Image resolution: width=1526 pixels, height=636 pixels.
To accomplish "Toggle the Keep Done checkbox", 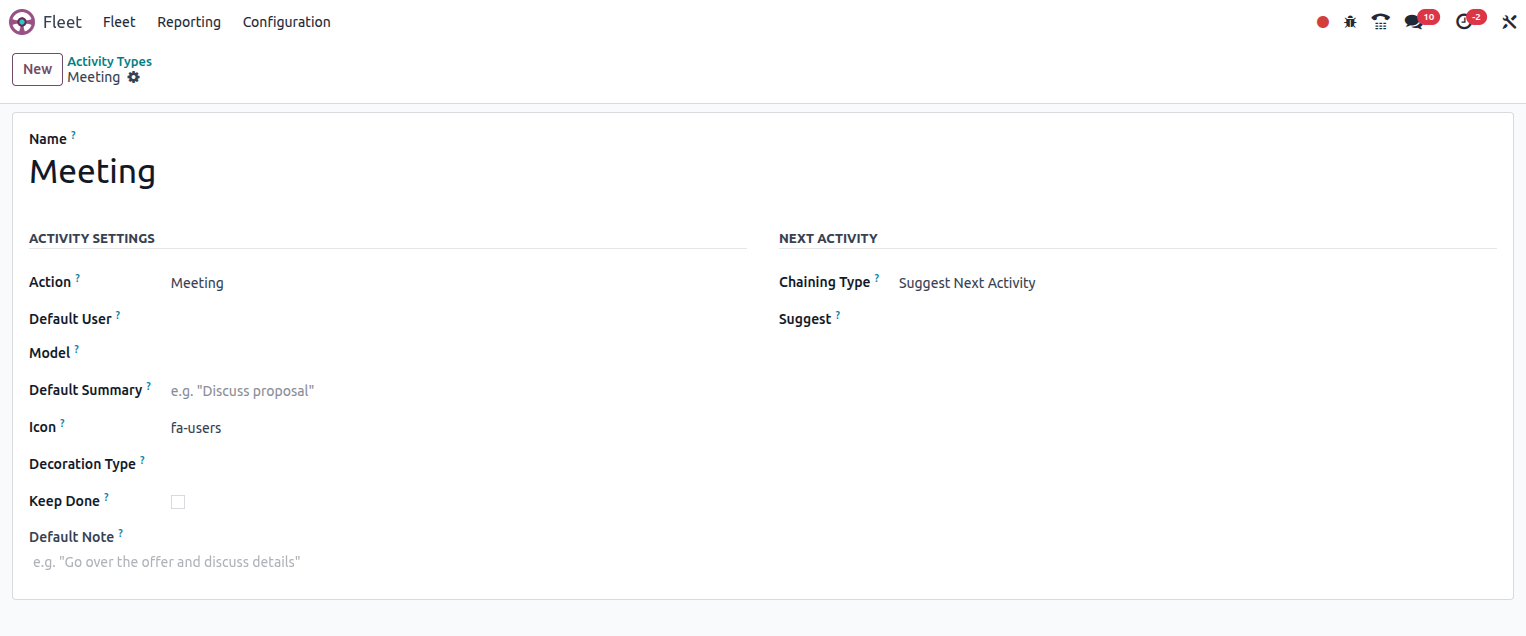I will (x=178, y=502).
